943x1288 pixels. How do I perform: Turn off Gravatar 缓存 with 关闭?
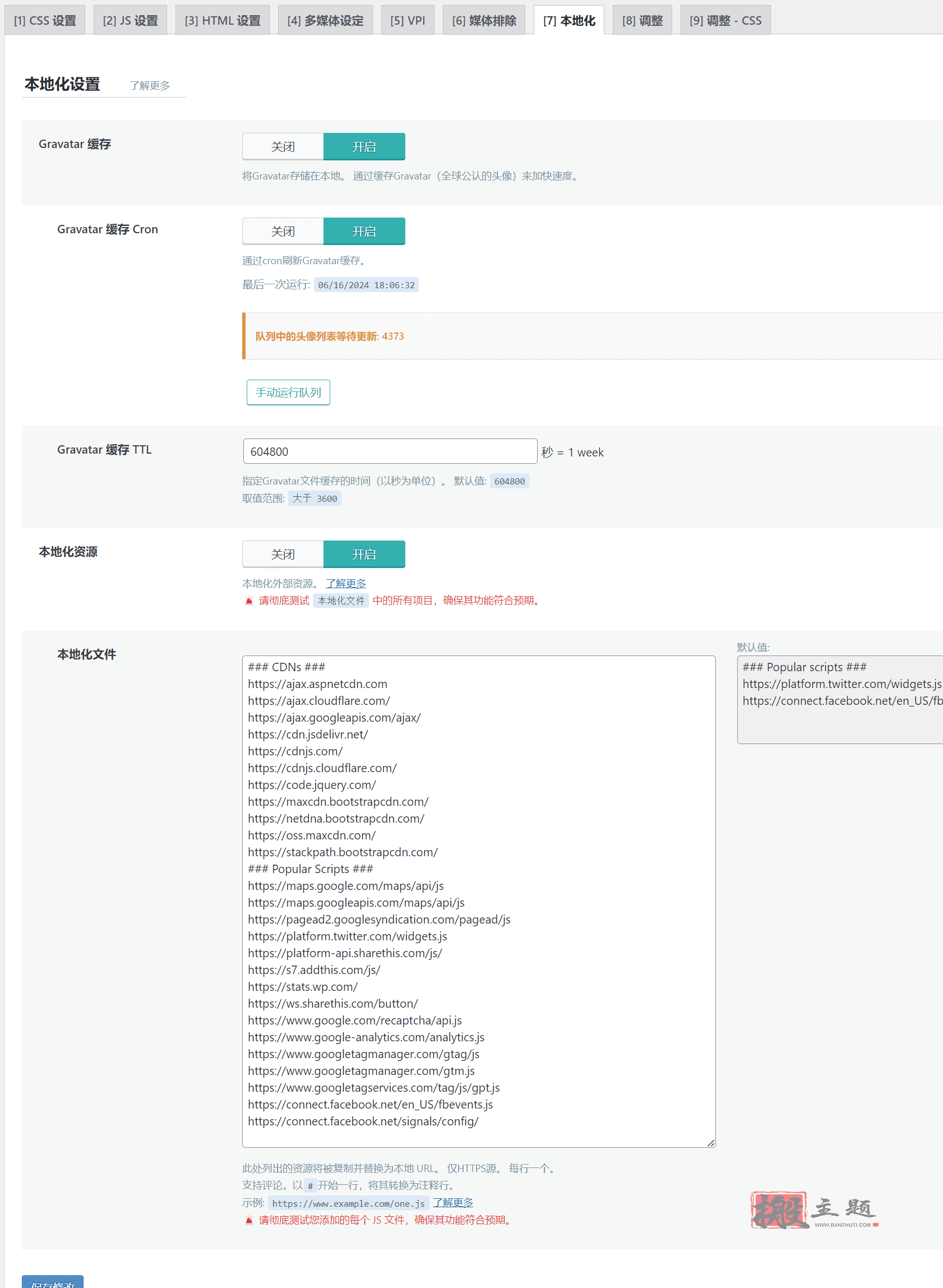click(x=283, y=147)
